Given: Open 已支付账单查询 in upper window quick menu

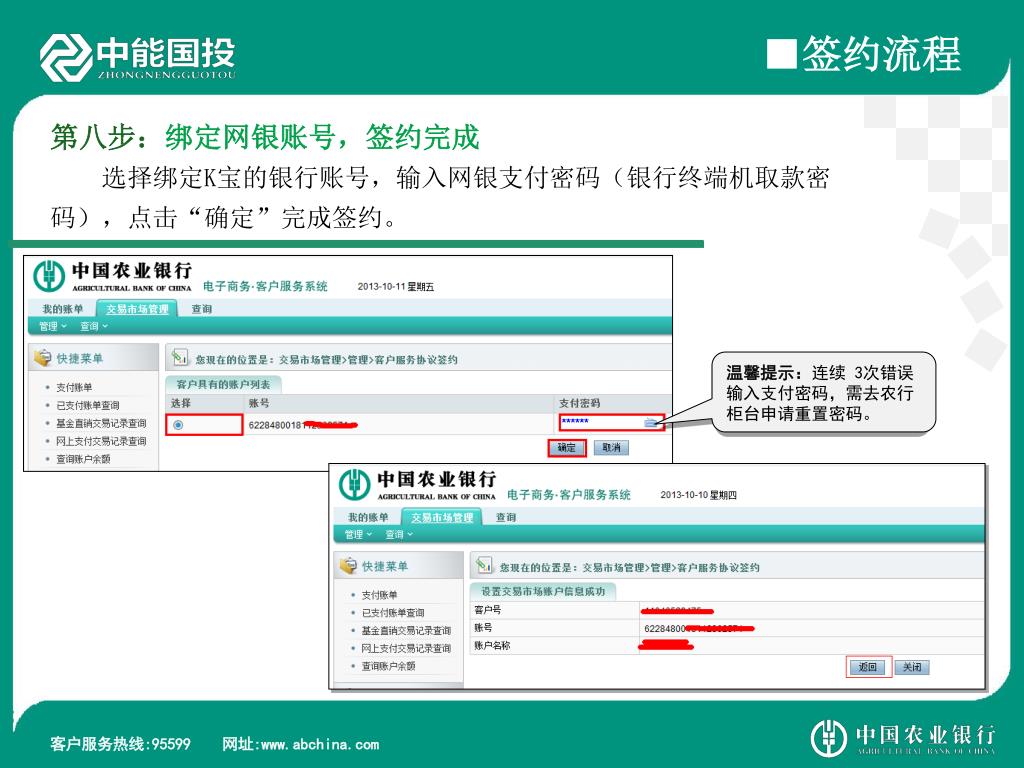Looking at the screenshot, I should 88,406.
